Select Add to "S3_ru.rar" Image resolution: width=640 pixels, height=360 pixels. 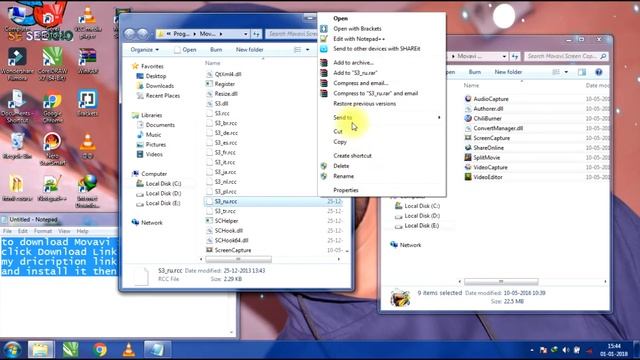pos(355,73)
